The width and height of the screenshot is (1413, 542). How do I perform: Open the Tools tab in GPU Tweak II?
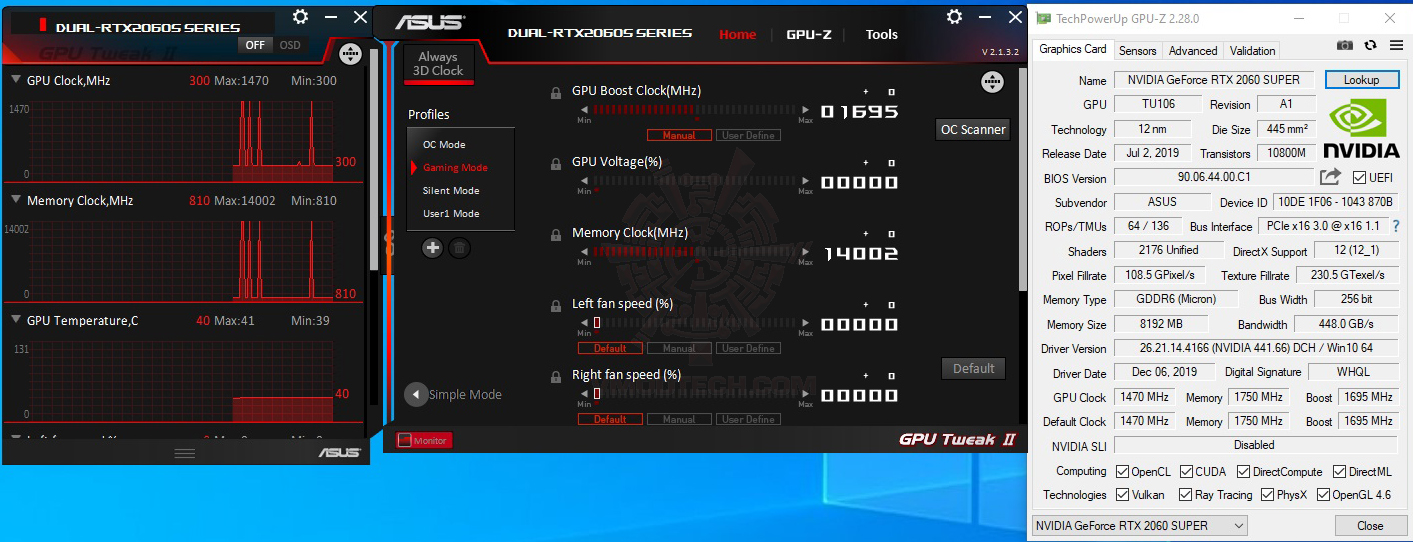882,34
